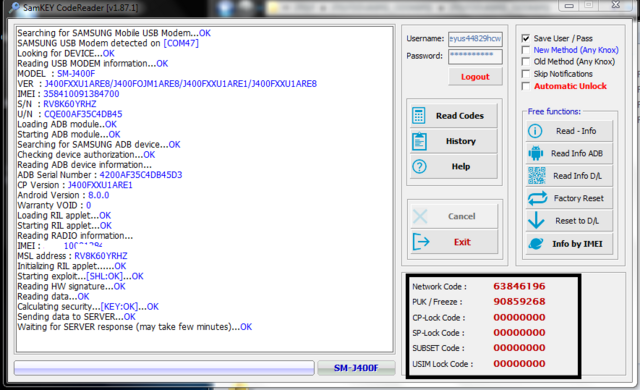Select PUK / Freeze value 90859268
This screenshot has width=640, height=390.
point(519,302)
